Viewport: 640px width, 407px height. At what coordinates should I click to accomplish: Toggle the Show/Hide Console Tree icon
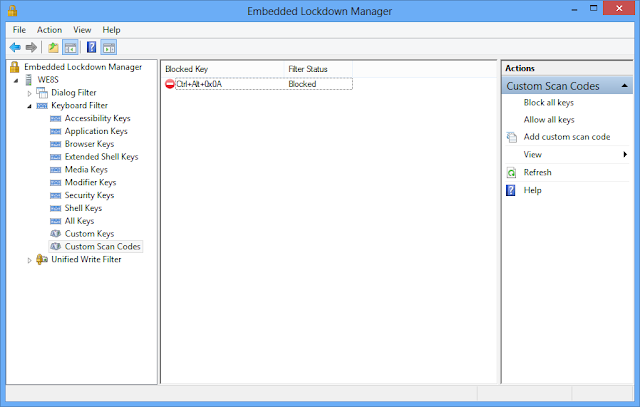pos(70,47)
